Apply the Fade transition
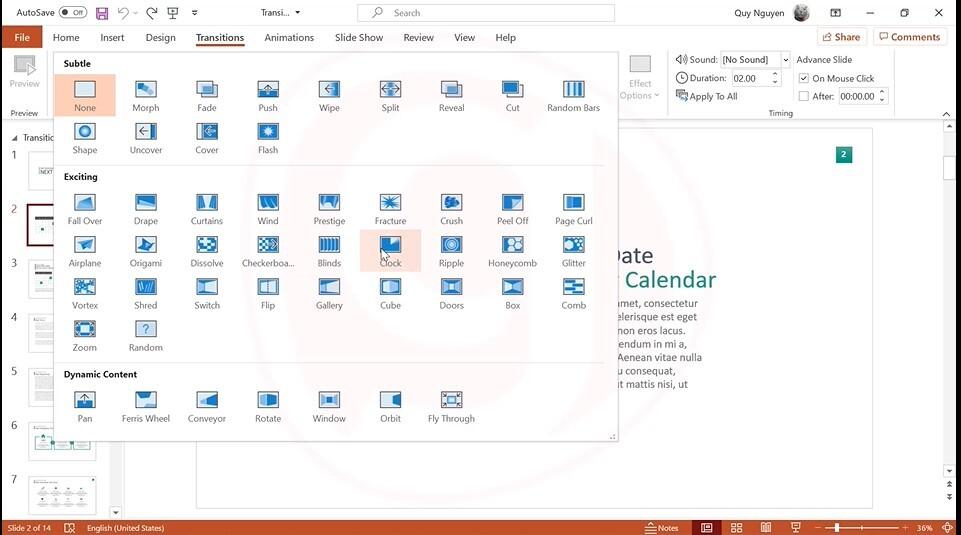Screen dimensions: 961x535 [x=207, y=96]
